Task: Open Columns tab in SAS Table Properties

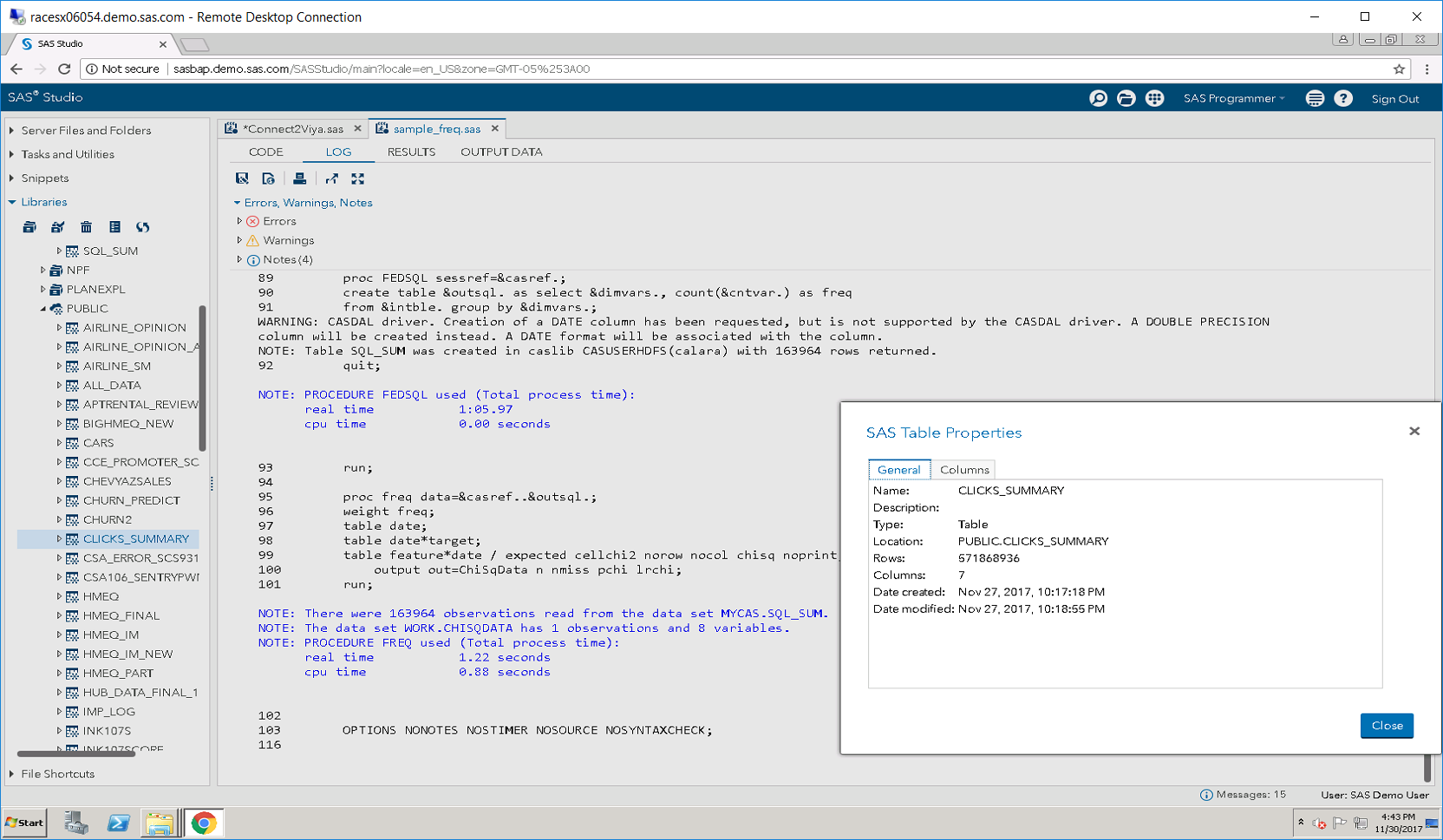Action: pos(964,470)
